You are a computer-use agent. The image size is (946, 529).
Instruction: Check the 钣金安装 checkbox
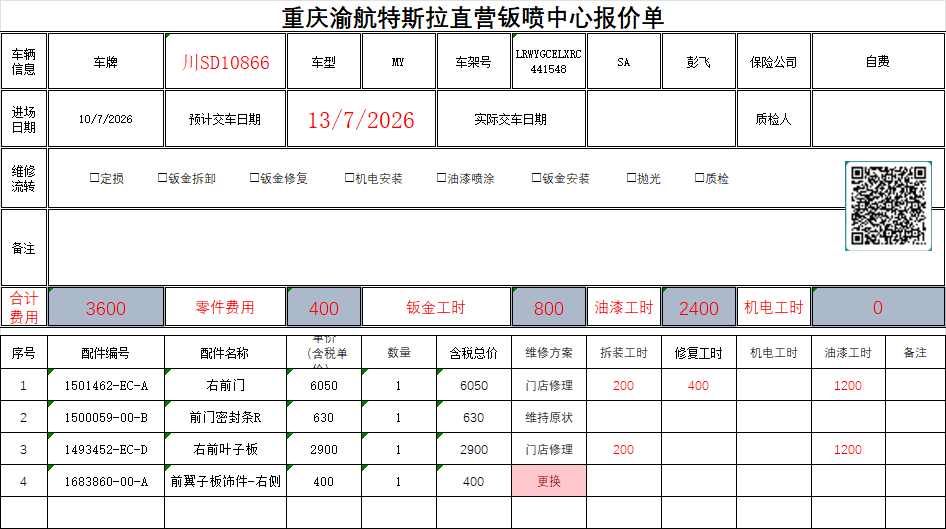[536, 178]
